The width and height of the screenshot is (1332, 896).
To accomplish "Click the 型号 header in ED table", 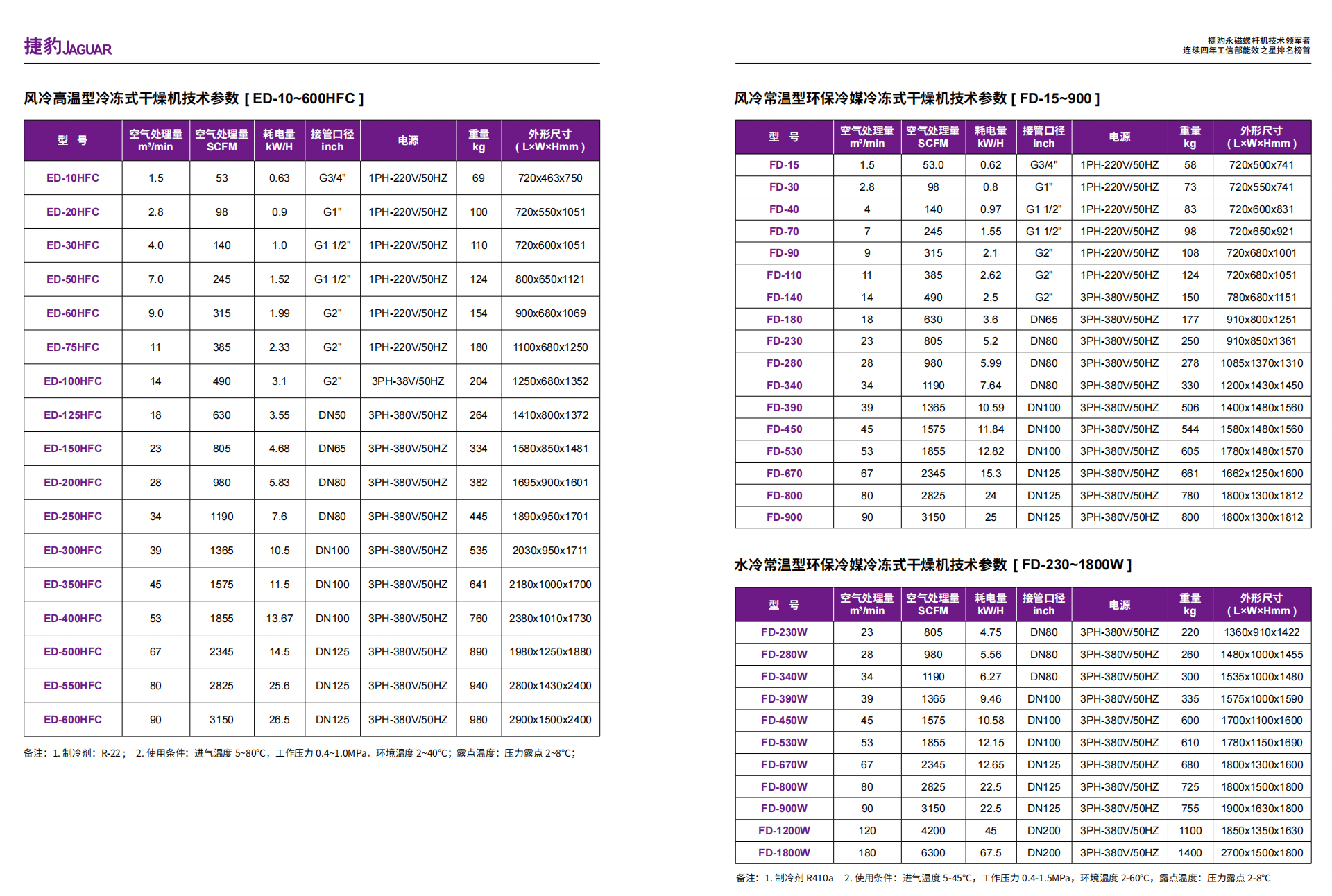I will point(73,141).
